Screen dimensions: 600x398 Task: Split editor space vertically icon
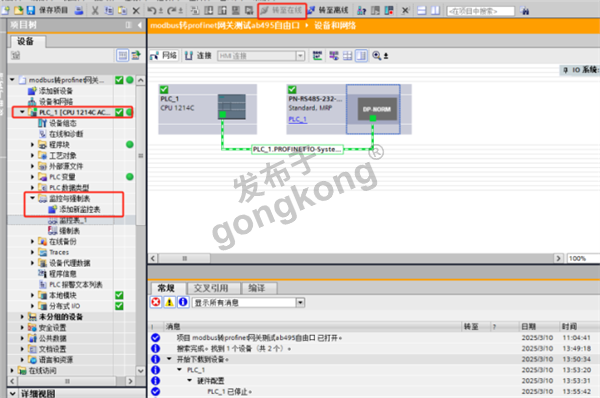(x=435, y=10)
